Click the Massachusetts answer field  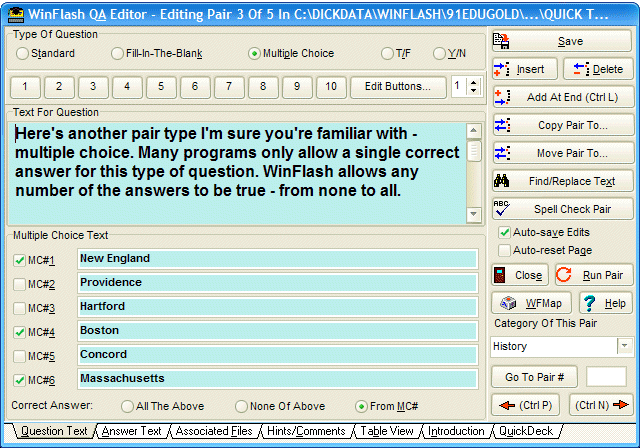click(278, 379)
